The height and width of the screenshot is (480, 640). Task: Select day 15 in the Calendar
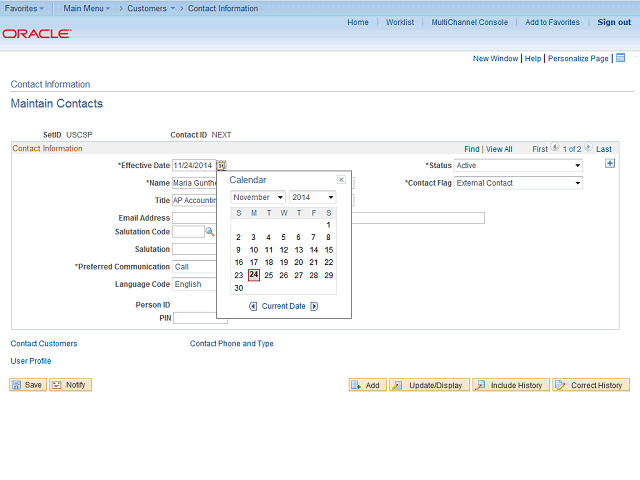point(329,250)
